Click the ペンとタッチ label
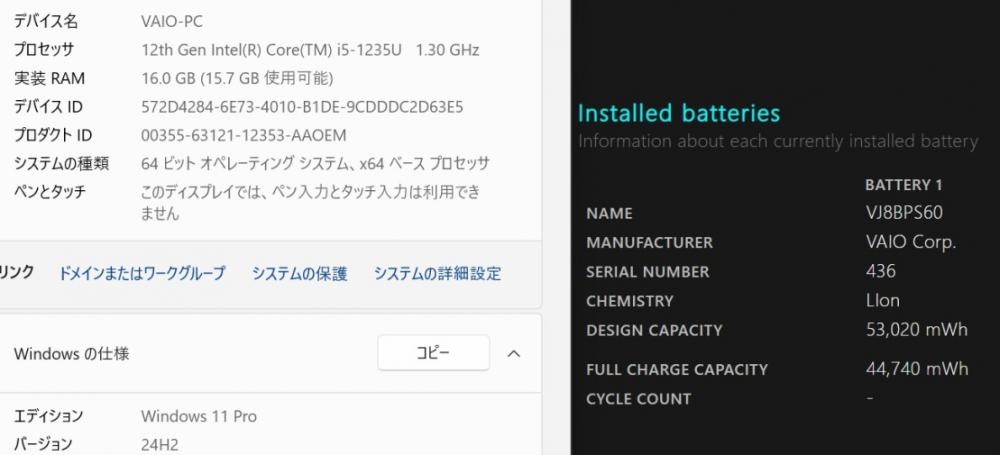The image size is (1000, 455). (x=50, y=191)
